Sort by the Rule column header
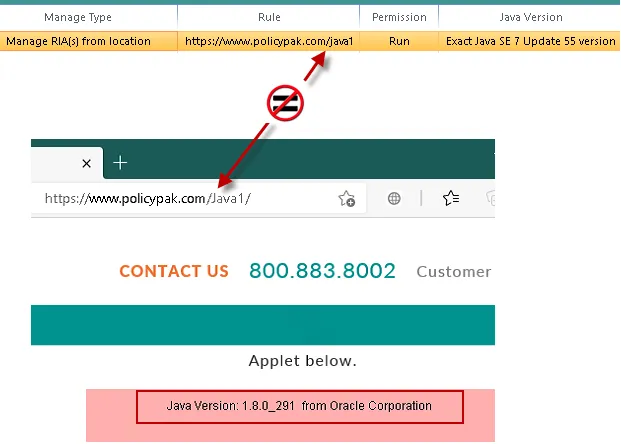 (x=269, y=17)
